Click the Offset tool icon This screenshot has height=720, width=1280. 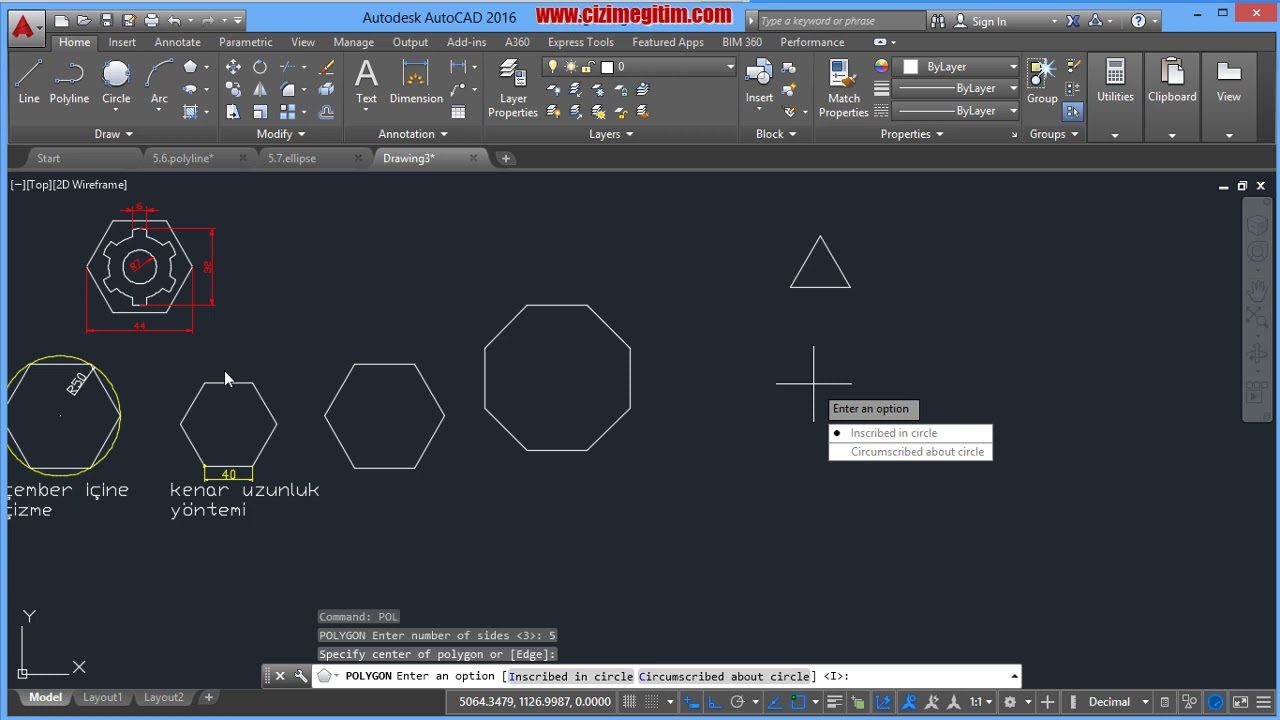pyautogui.click(x=326, y=111)
